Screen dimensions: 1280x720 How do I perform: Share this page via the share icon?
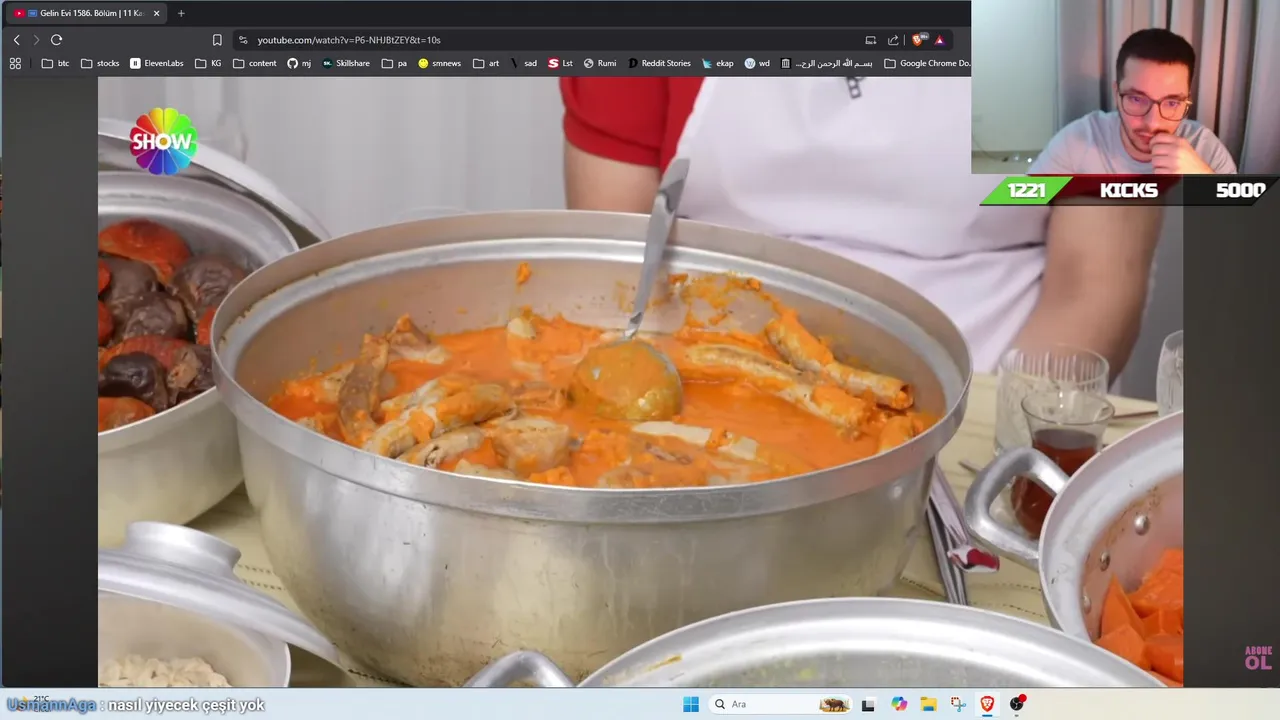893,40
